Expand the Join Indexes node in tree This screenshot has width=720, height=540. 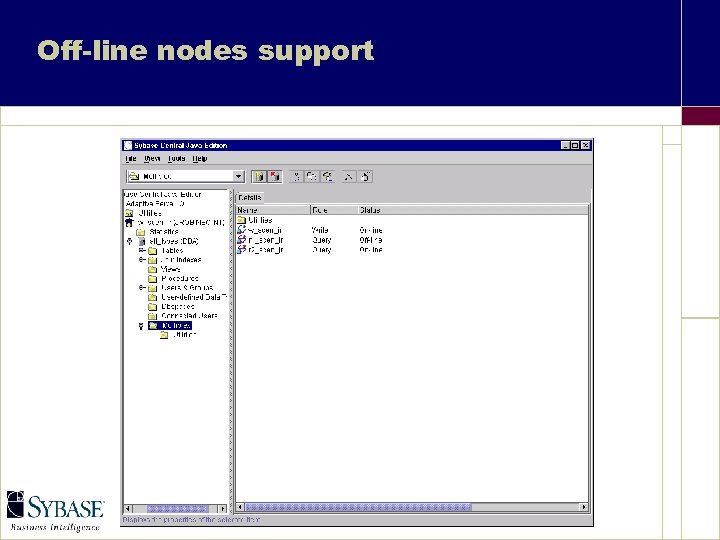[x=142, y=260]
